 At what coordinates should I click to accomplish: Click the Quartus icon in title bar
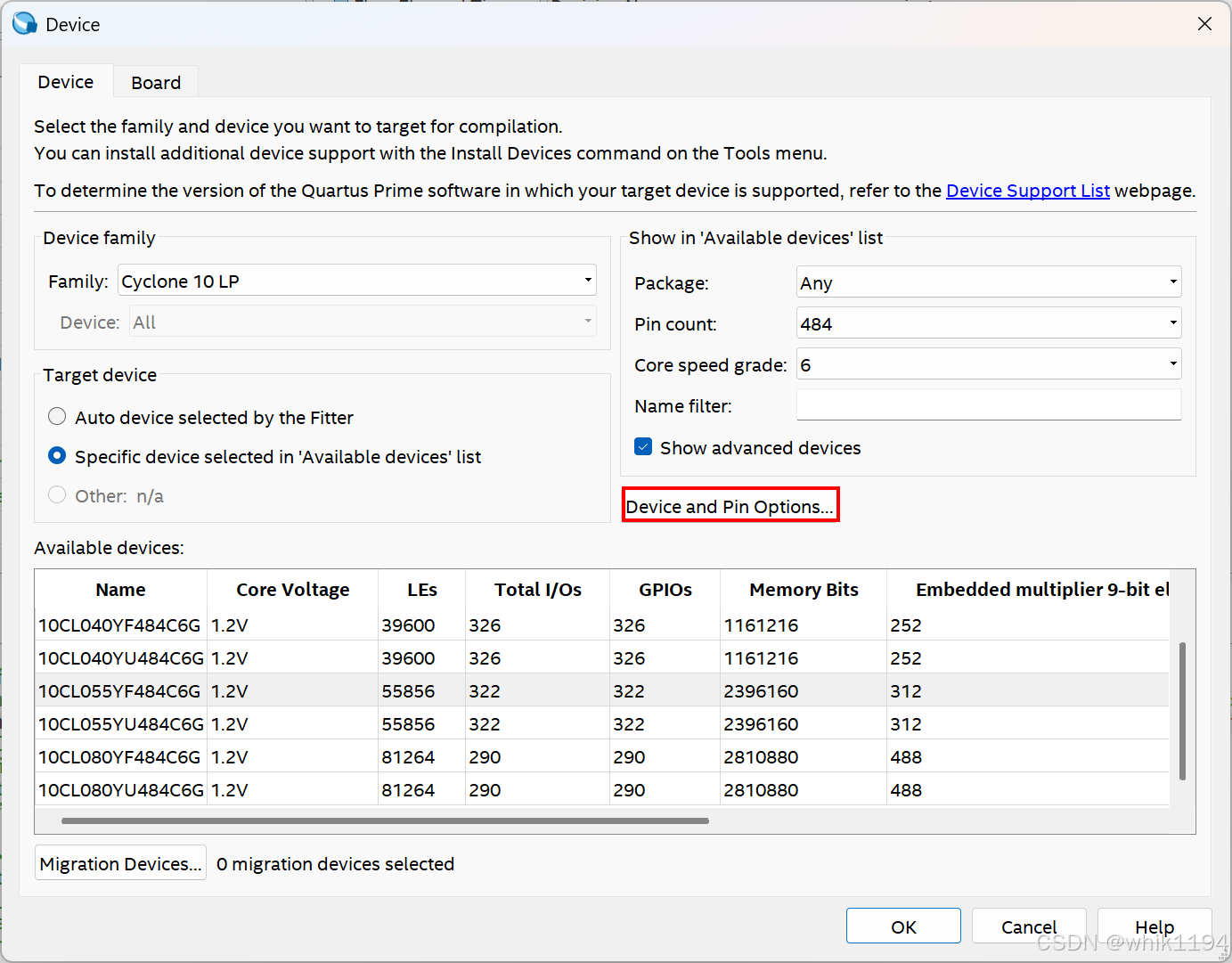[24, 24]
